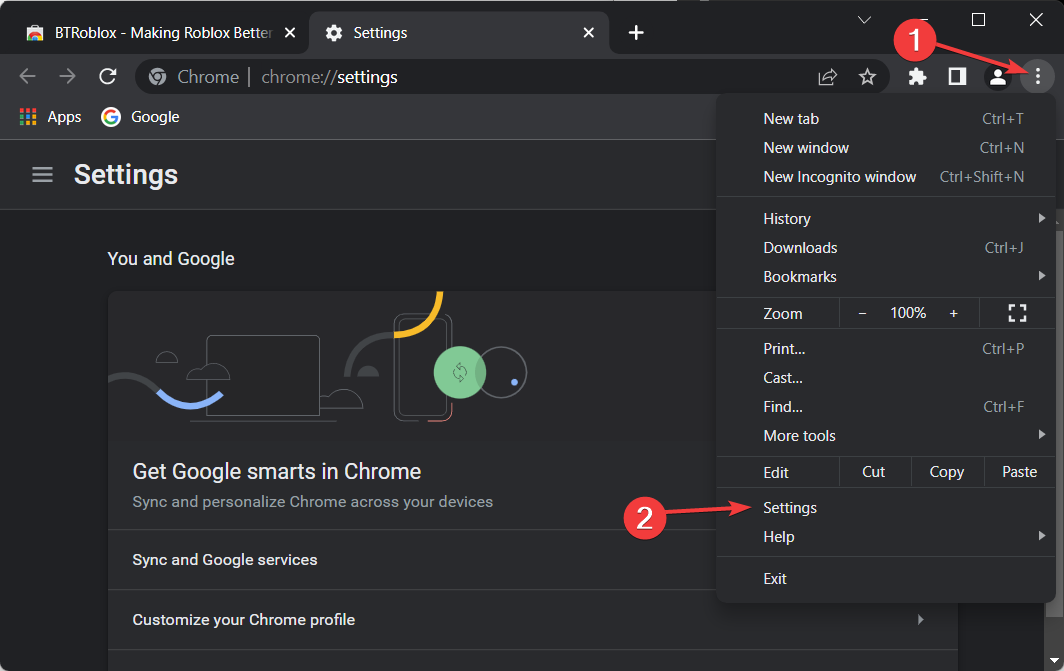
Task: Click the share page icon
Action: coord(827,77)
